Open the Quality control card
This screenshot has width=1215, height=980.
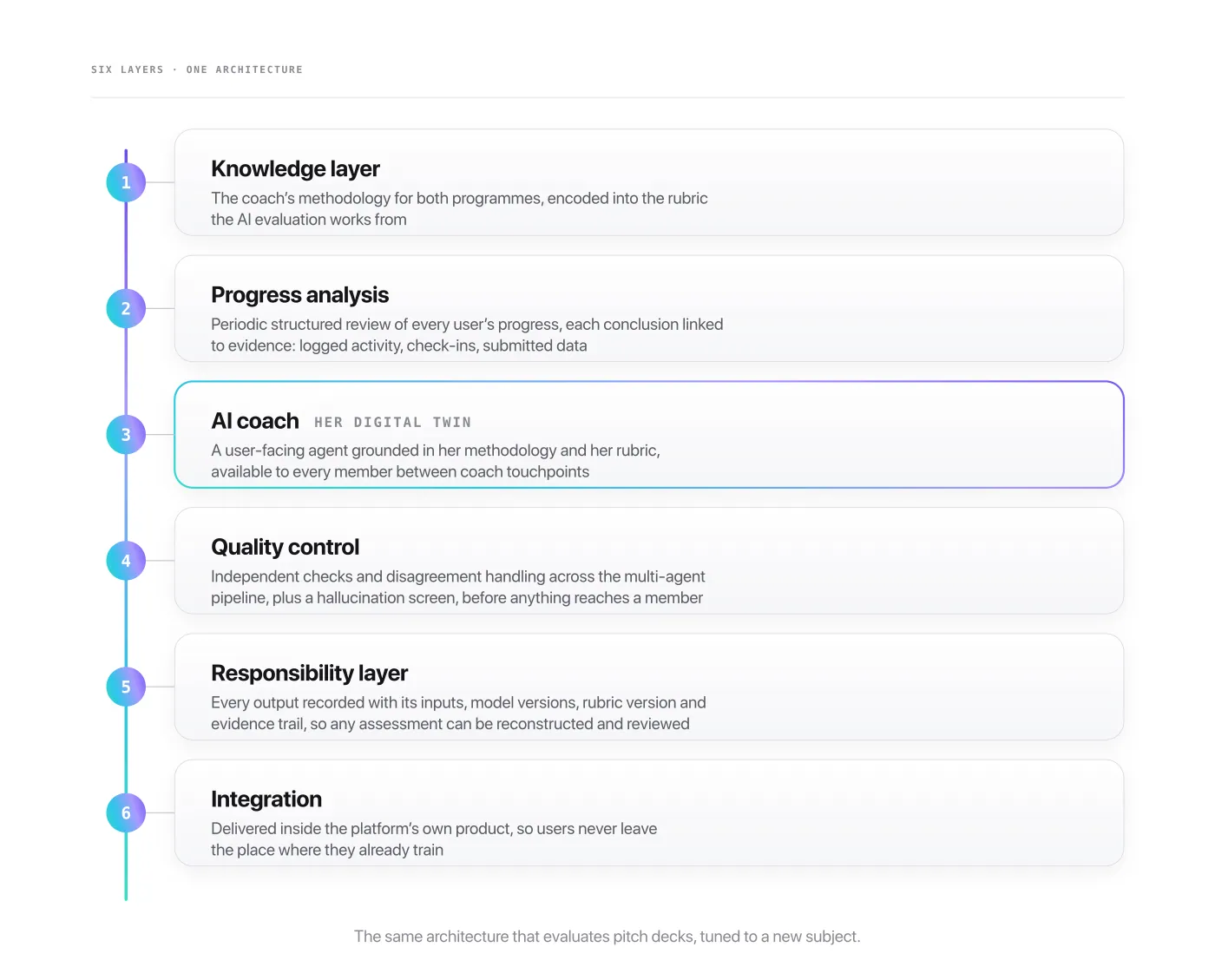649,561
